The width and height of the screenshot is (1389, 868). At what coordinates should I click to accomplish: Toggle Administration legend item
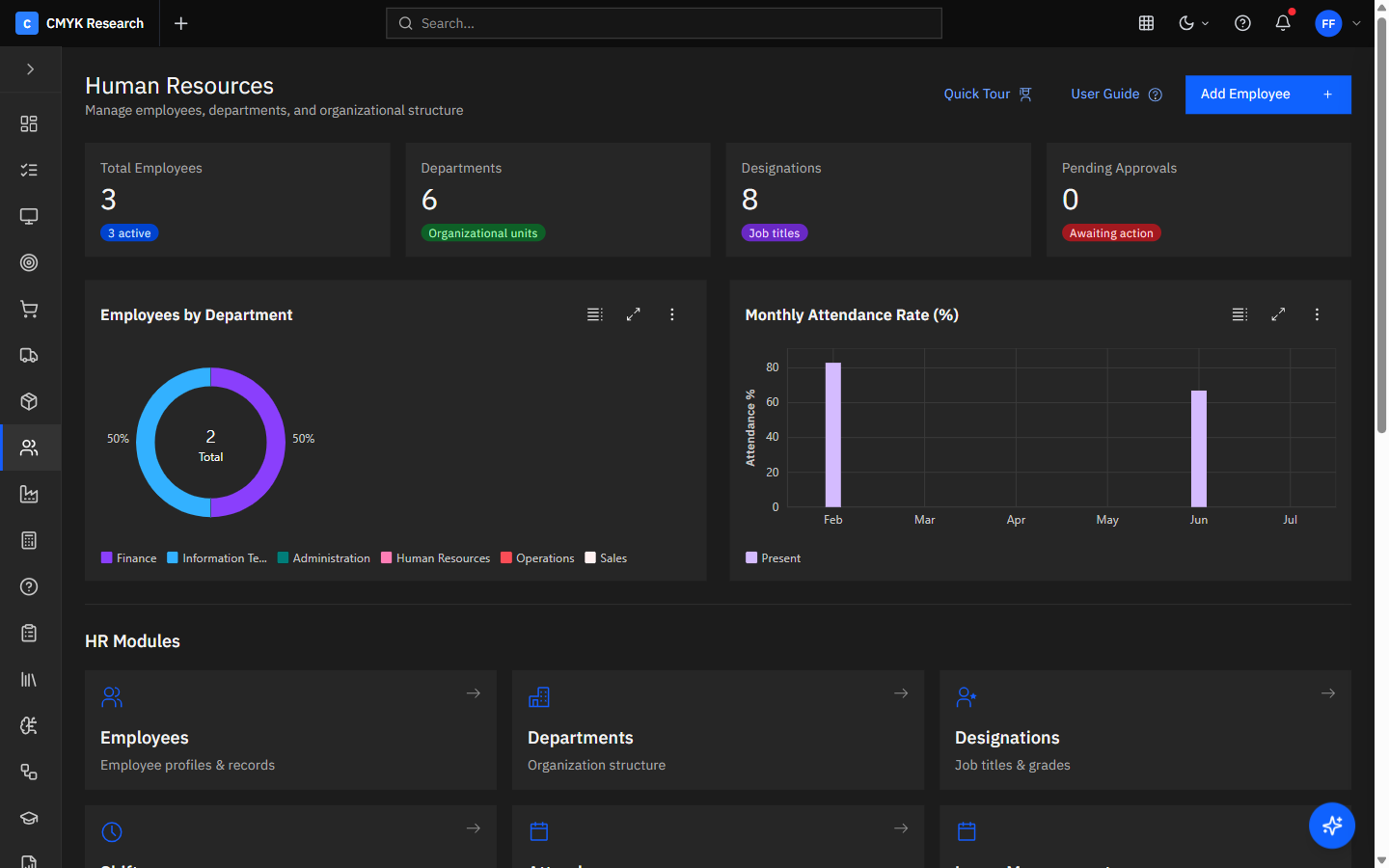click(324, 558)
